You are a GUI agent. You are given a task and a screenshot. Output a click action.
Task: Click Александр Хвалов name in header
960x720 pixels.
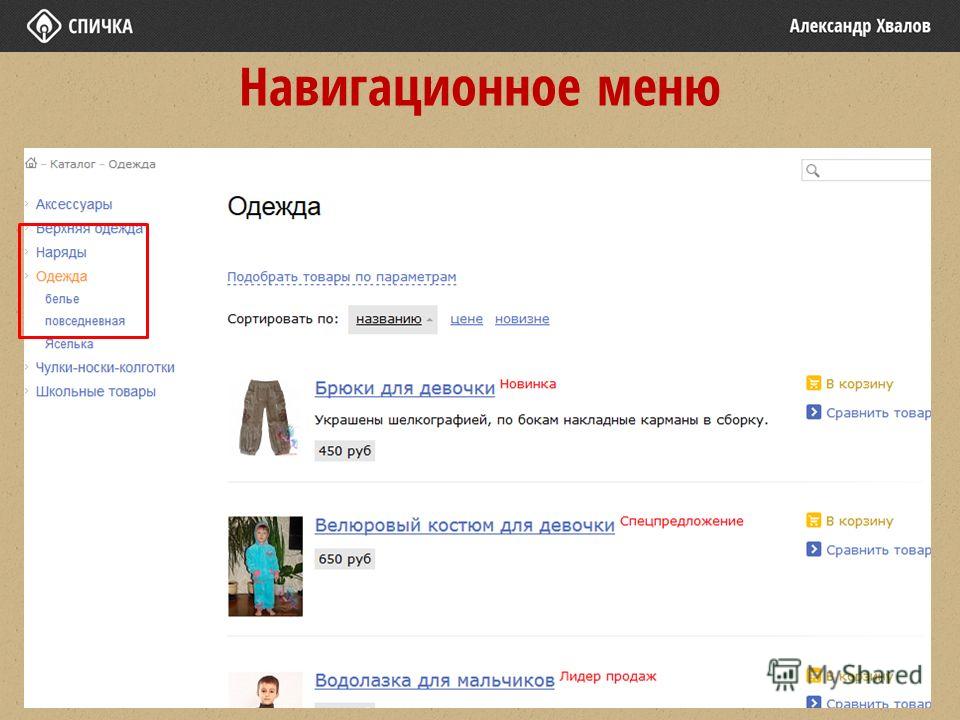pyautogui.click(x=860, y=26)
